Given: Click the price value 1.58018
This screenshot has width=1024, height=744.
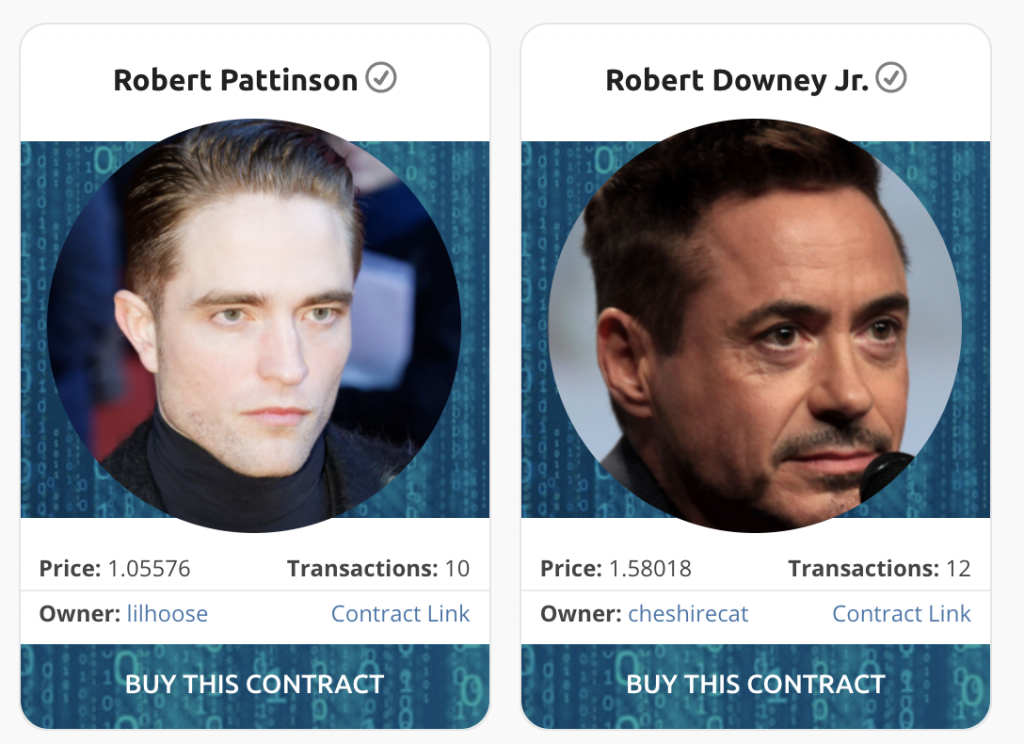Looking at the screenshot, I should (x=650, y=569).
